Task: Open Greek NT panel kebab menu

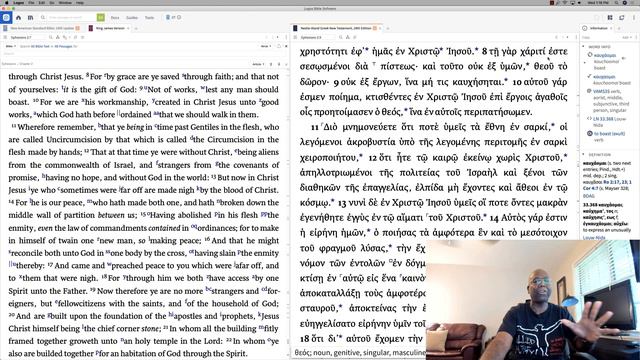Action: [x=576, y=37]
